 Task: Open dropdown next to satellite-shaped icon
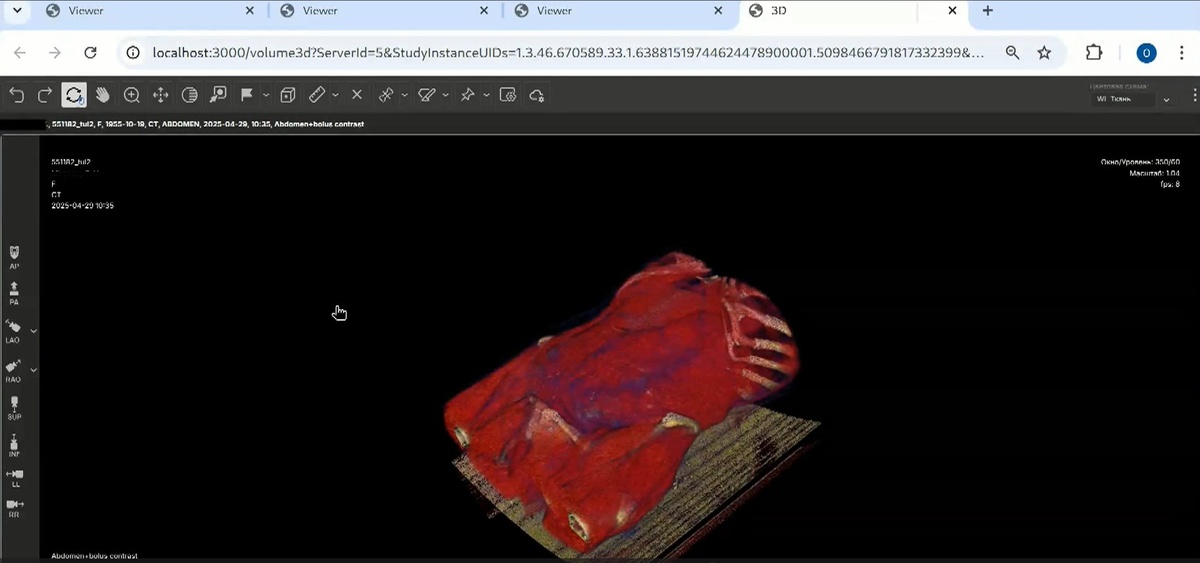point(404,95)
